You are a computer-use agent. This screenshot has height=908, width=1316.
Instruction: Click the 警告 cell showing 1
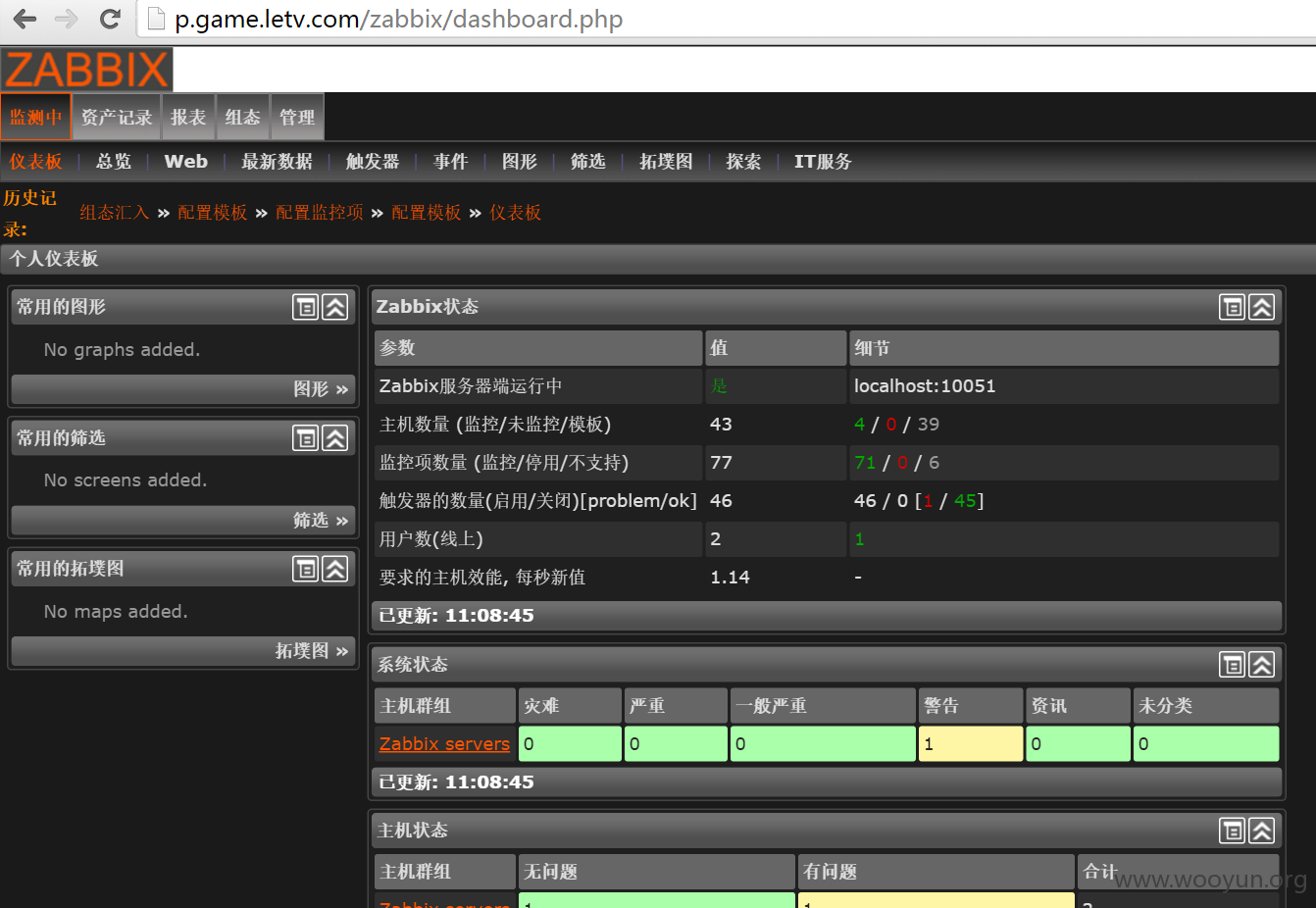tap(971, 744)
